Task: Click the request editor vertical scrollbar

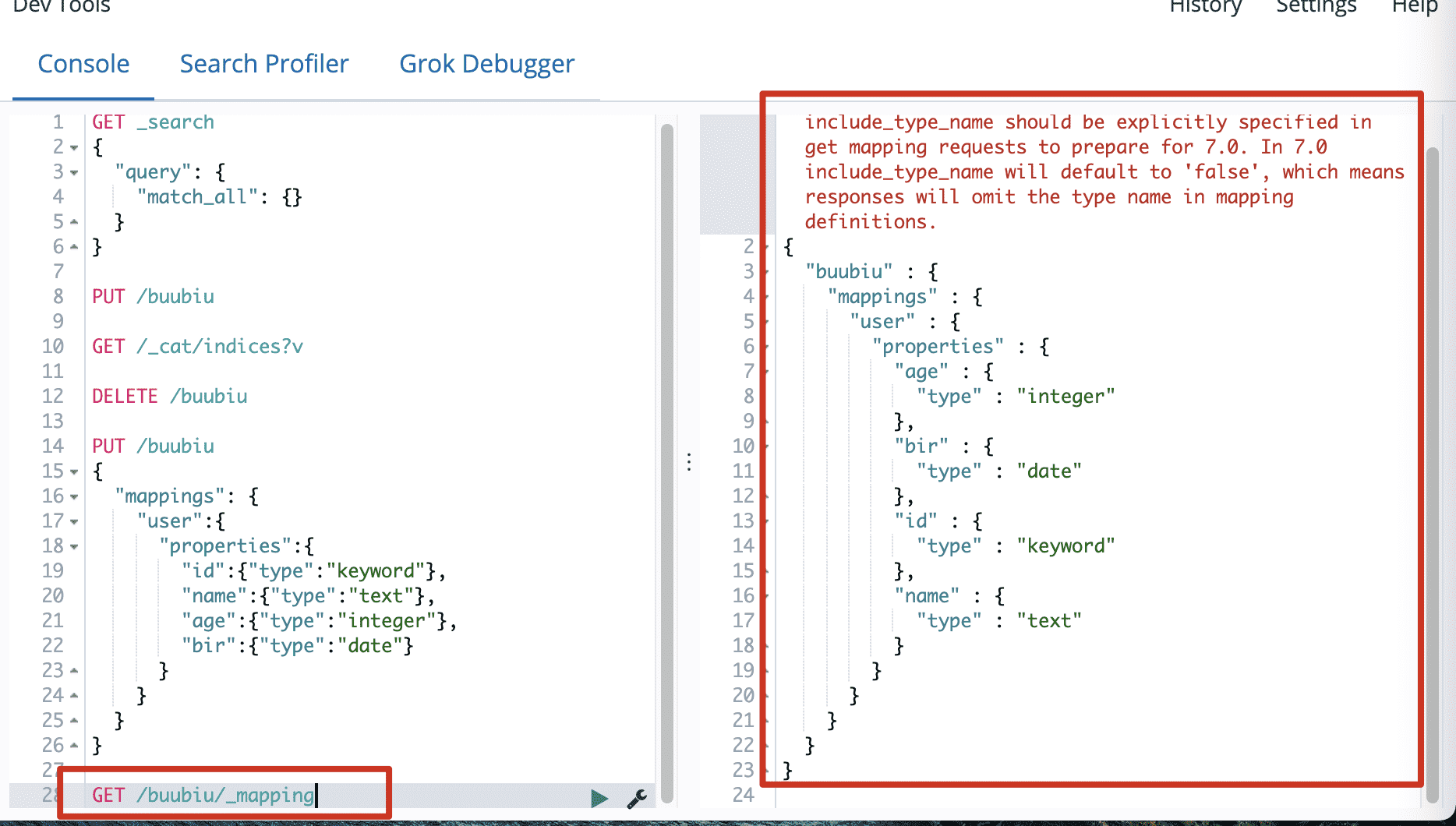Action: (667, 460)
